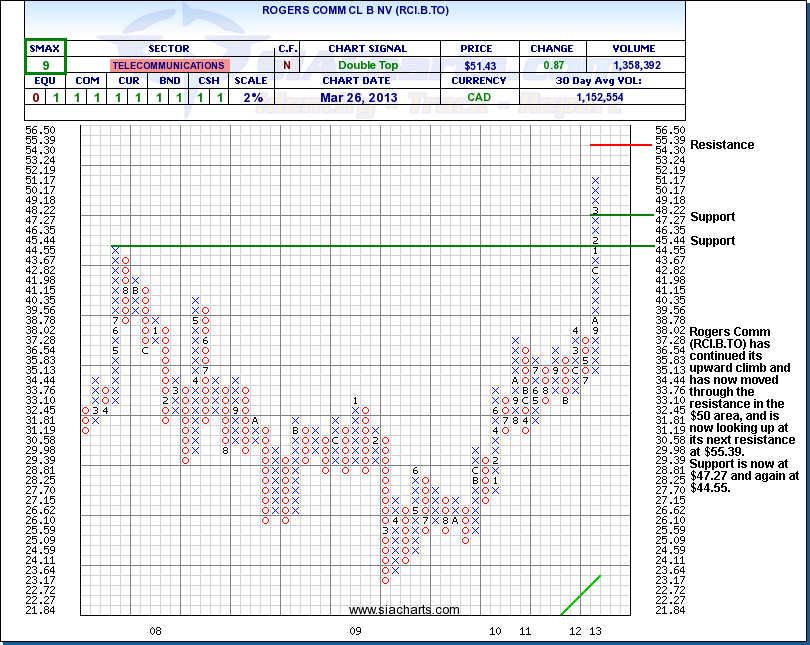Click the C.F. indicator value N

tap(287, 65)
